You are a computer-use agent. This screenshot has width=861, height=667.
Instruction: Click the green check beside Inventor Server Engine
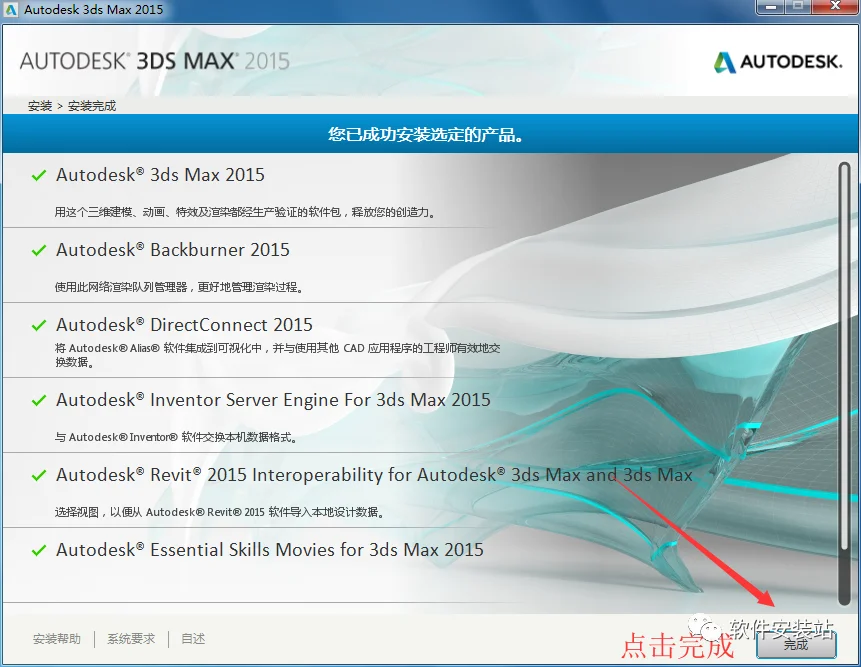pyautogui.click(x=39, y=400)
